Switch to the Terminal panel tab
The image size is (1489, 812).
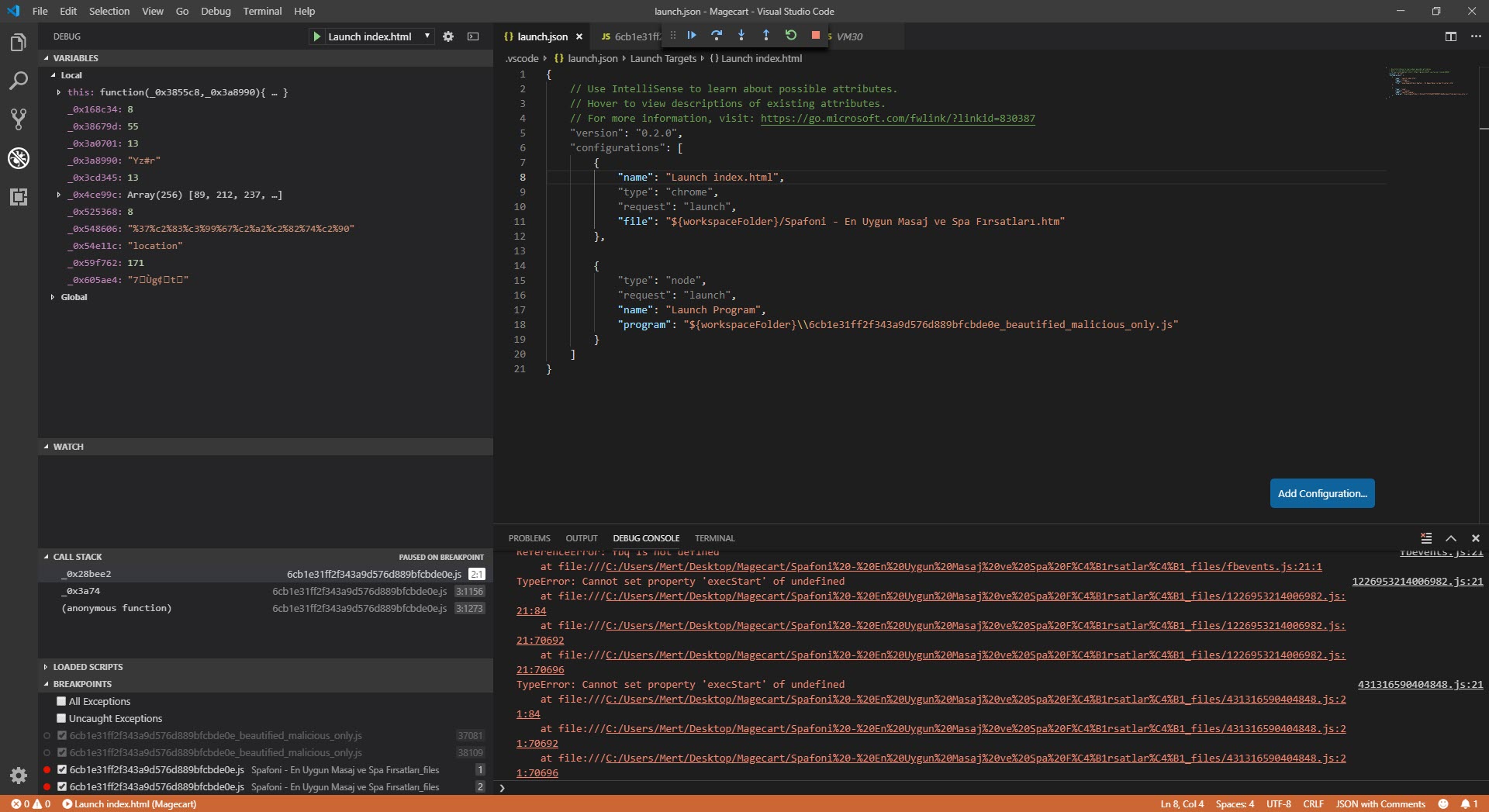click(x=715, y=538)
